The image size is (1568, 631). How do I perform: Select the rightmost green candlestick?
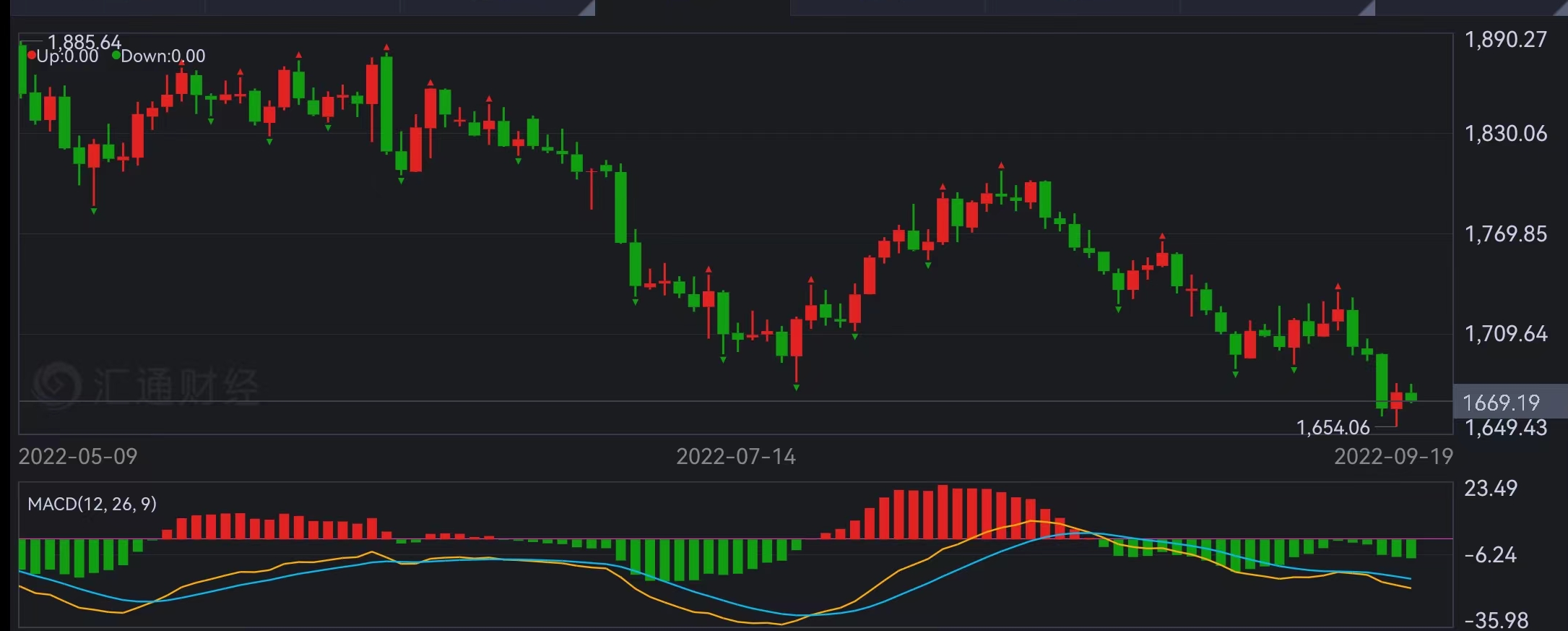pos(1411,396)
